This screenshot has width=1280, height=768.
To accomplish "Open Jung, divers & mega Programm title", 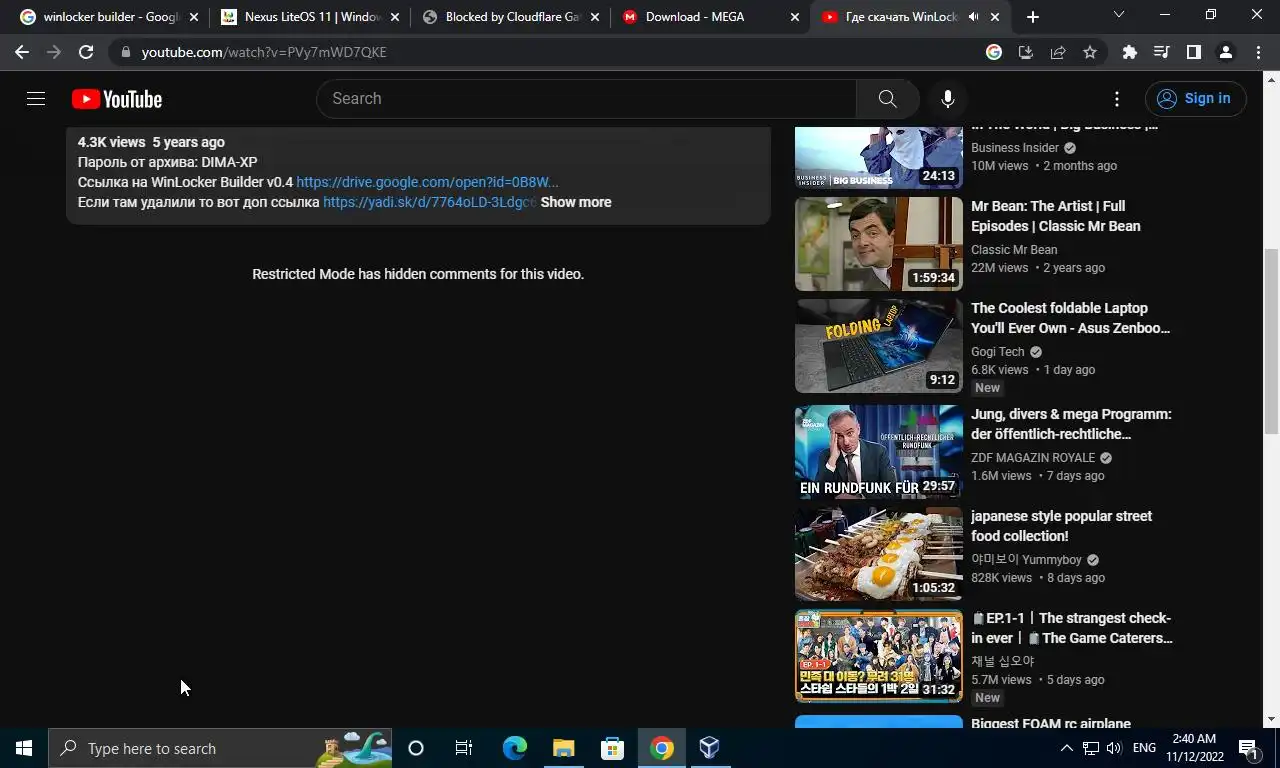I will coord(1071,424).
